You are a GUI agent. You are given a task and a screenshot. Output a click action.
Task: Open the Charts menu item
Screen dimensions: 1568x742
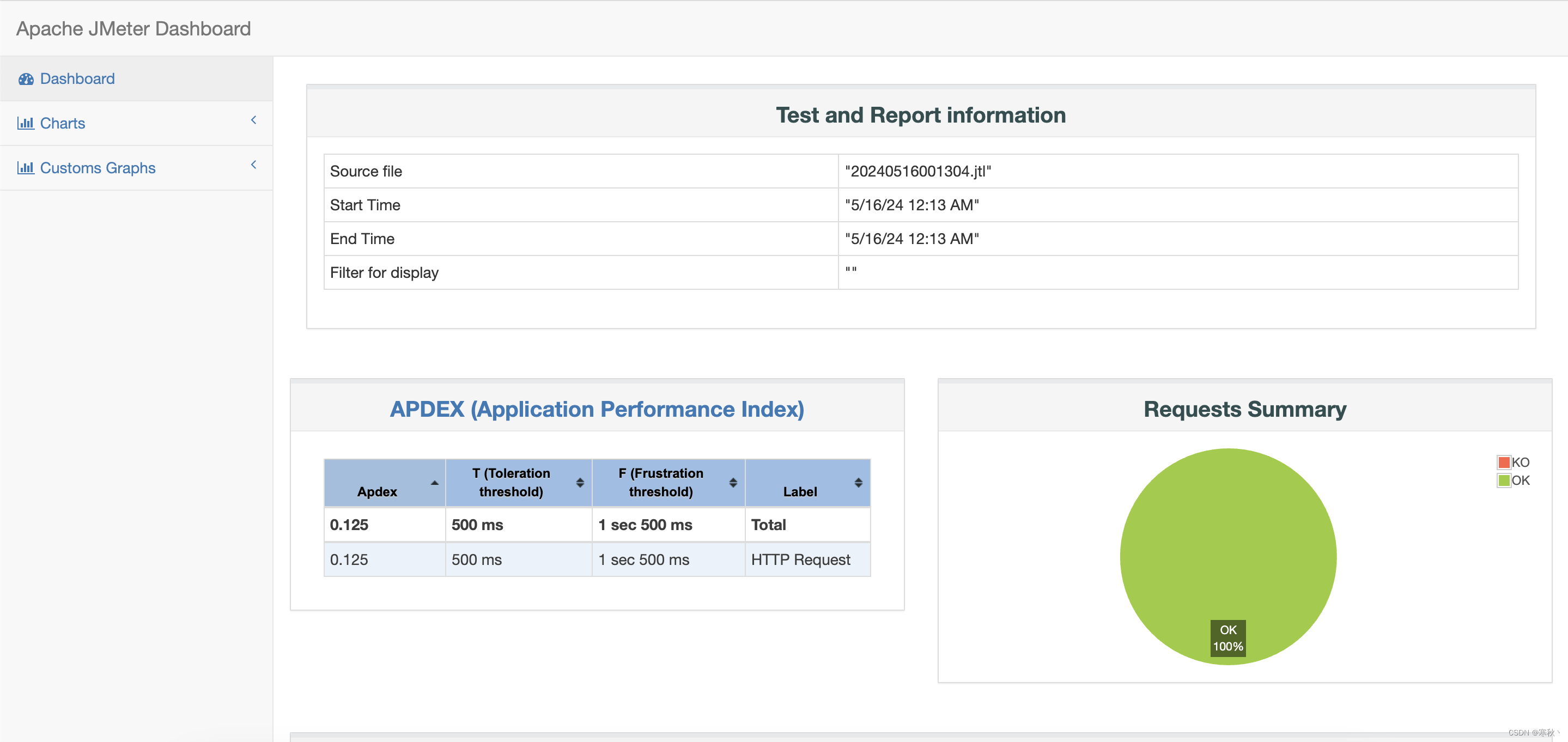coord(63,124)
